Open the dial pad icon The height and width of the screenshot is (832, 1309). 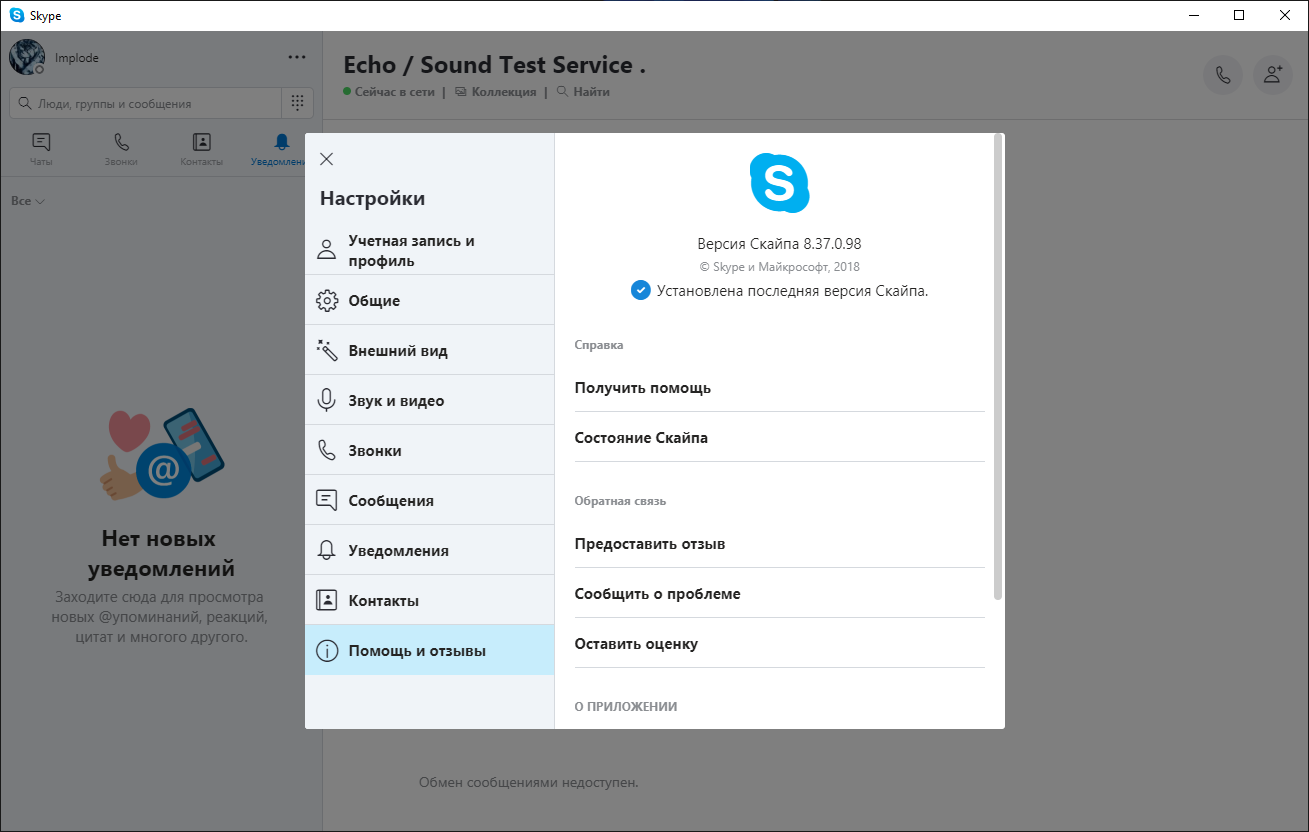coord(297,103)
